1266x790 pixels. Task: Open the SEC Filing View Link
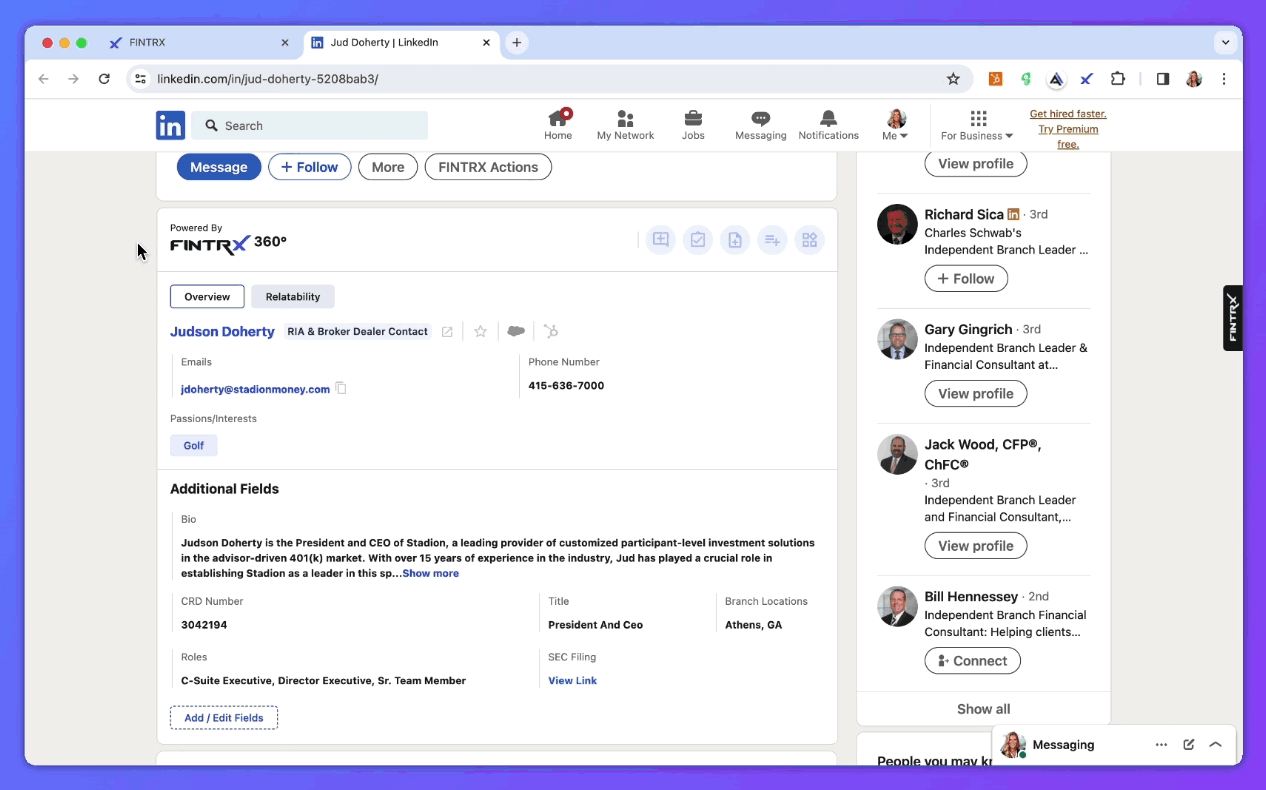572,681
